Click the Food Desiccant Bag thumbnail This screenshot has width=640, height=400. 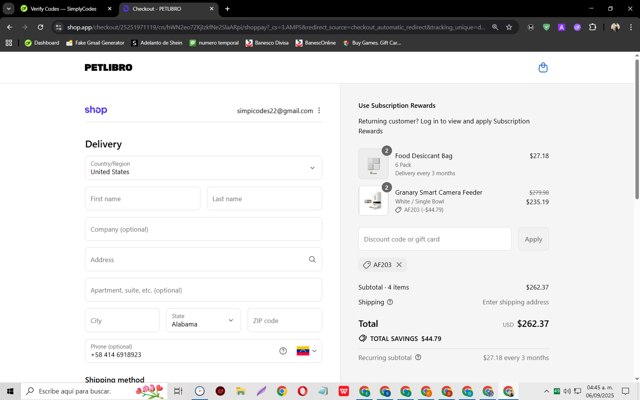point(373,164)
